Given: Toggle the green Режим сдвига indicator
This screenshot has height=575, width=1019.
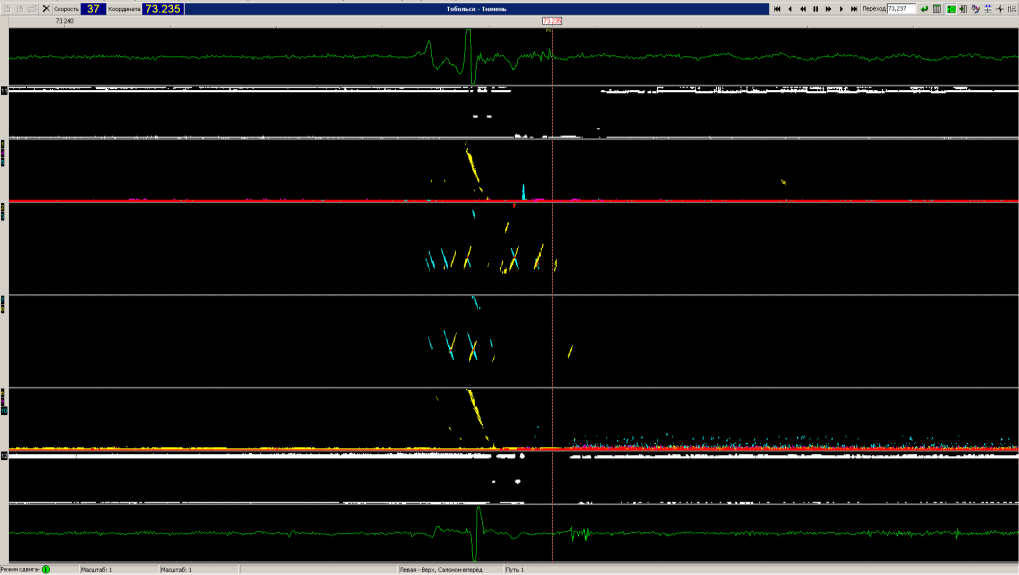Looking at the screenshot, I should [46, 569].
